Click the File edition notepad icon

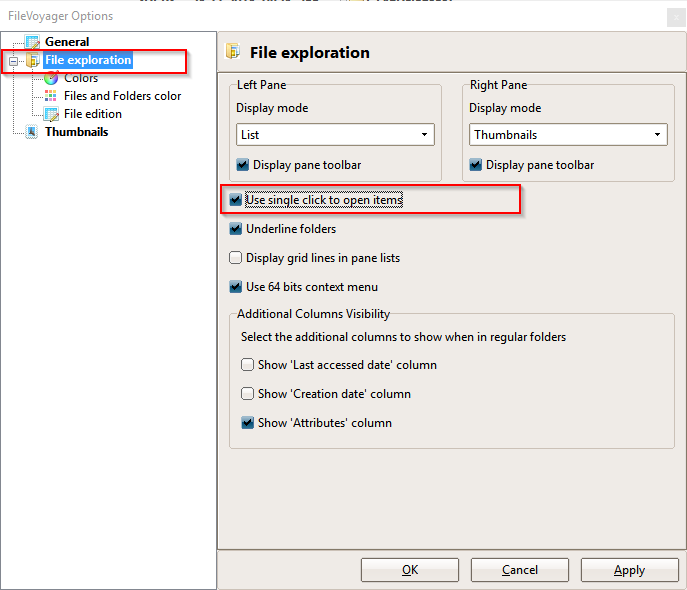[x=51, y=114]
